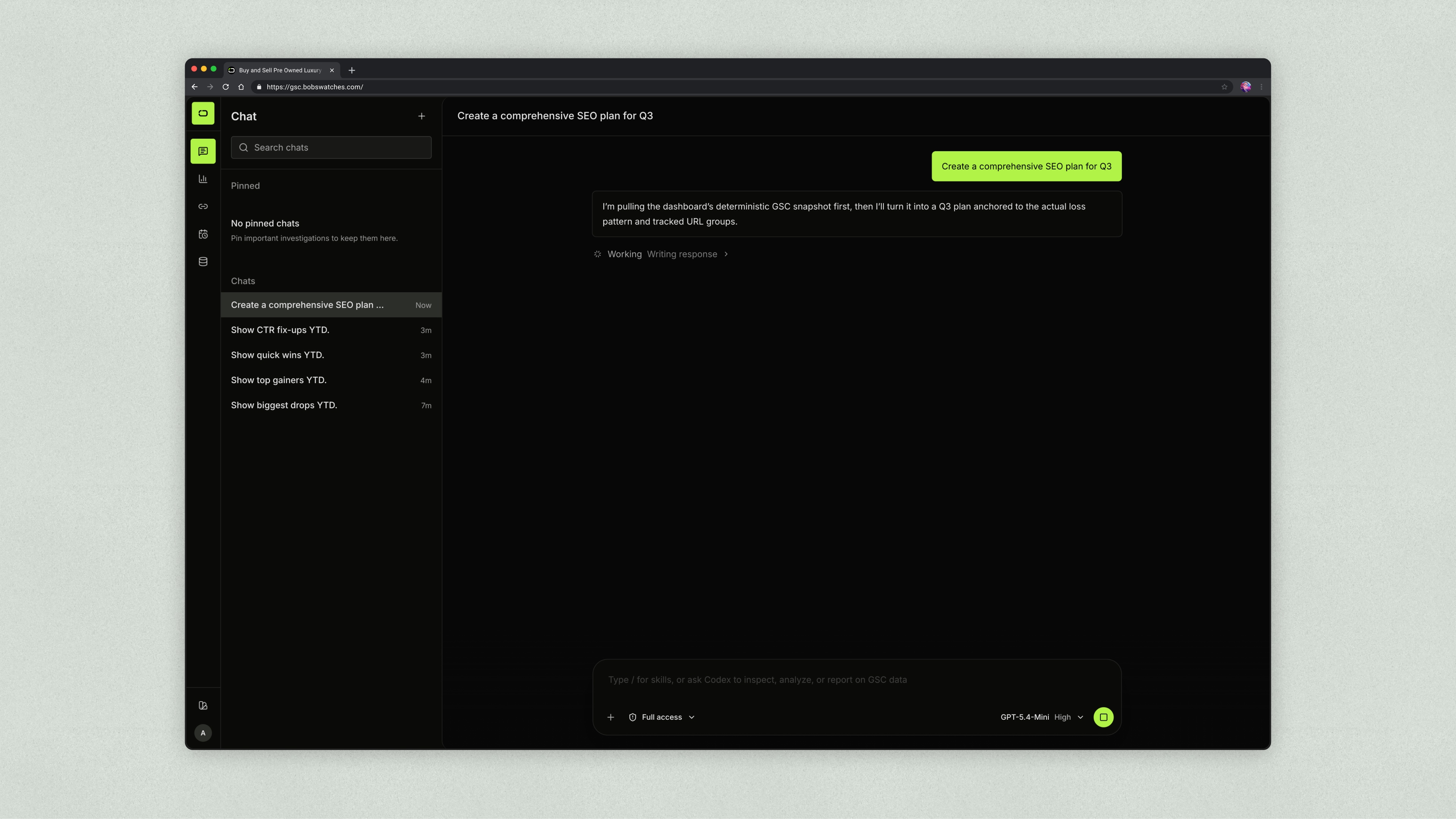Go back in browser history
This screenshot has width=1456, height=819.
click(195, 87)
